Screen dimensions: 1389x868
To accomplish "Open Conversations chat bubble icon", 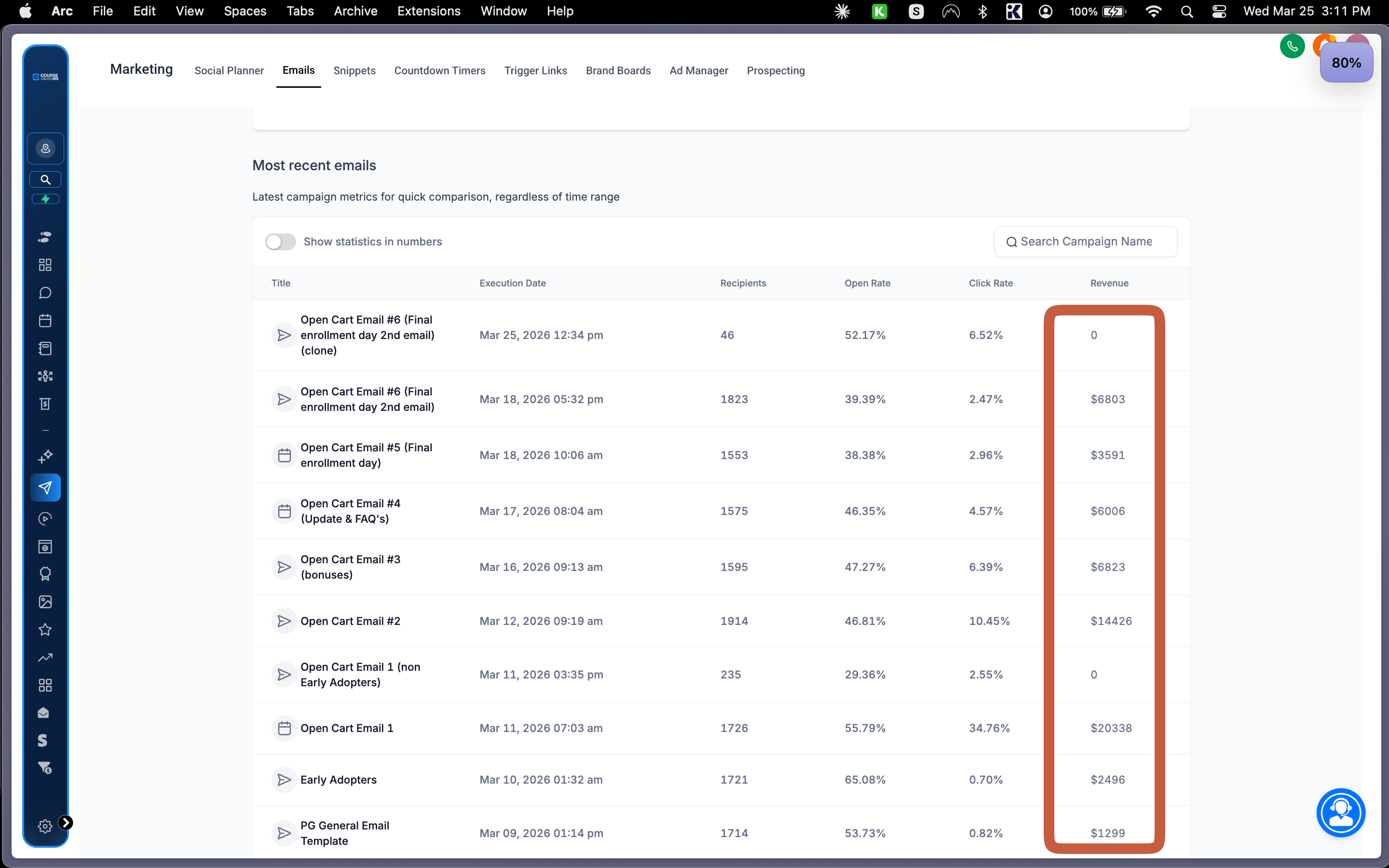I will point(45,293).
